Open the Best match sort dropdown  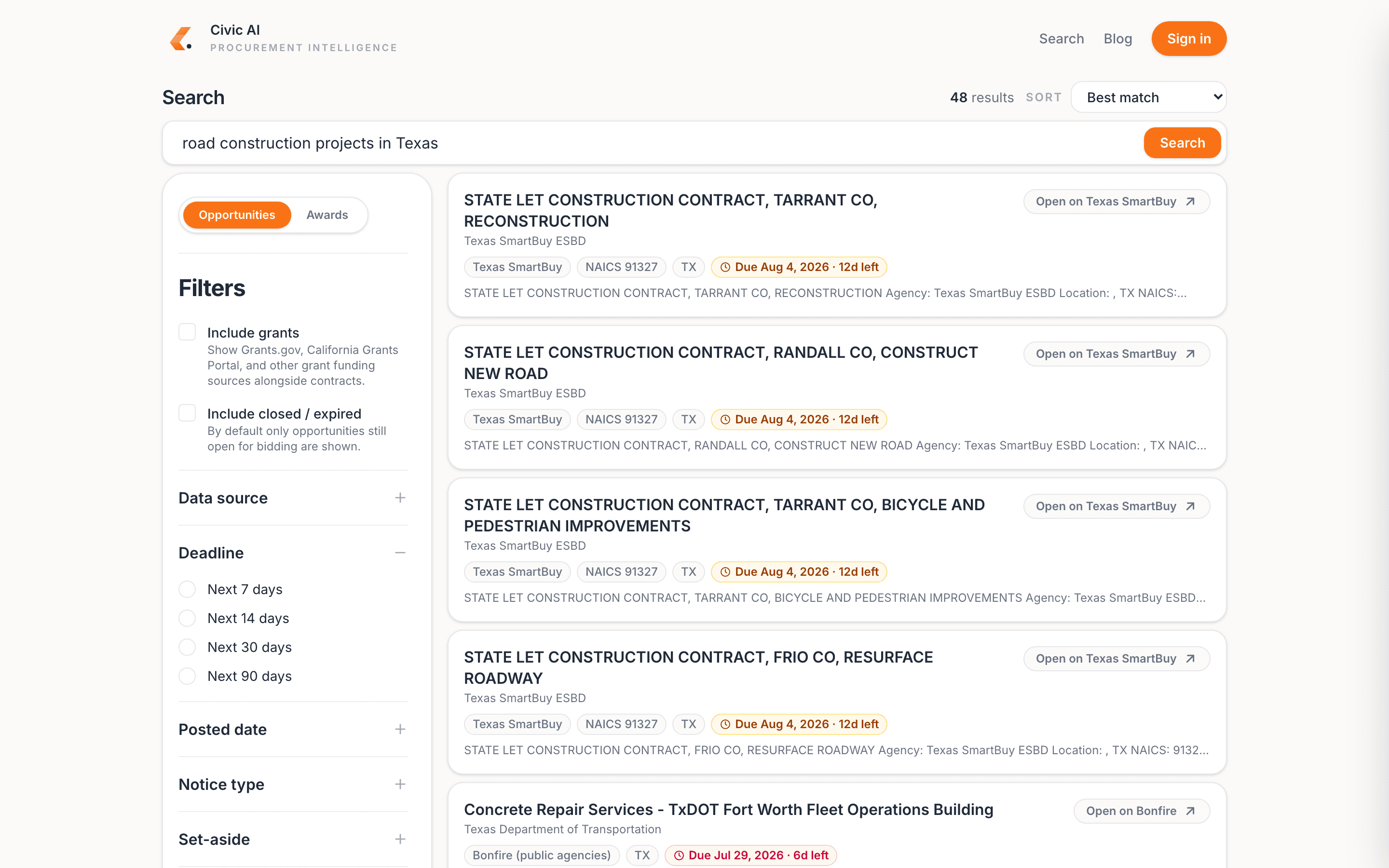pos(1148,97)
